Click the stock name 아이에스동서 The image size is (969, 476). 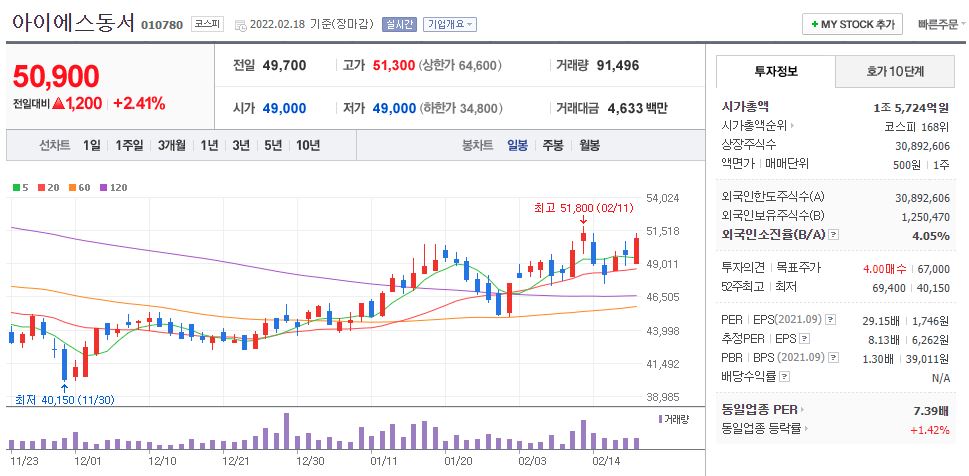click(74, 23)
